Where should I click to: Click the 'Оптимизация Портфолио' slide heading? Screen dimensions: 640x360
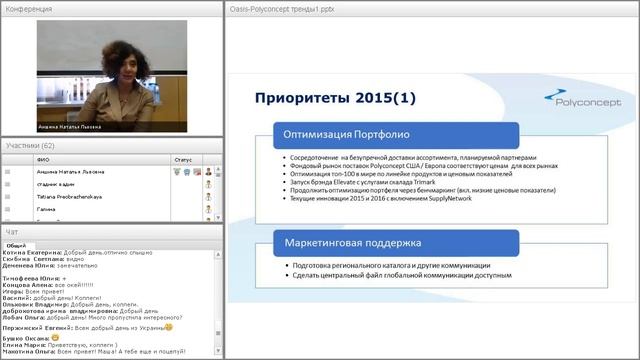[x=396, y=135]
